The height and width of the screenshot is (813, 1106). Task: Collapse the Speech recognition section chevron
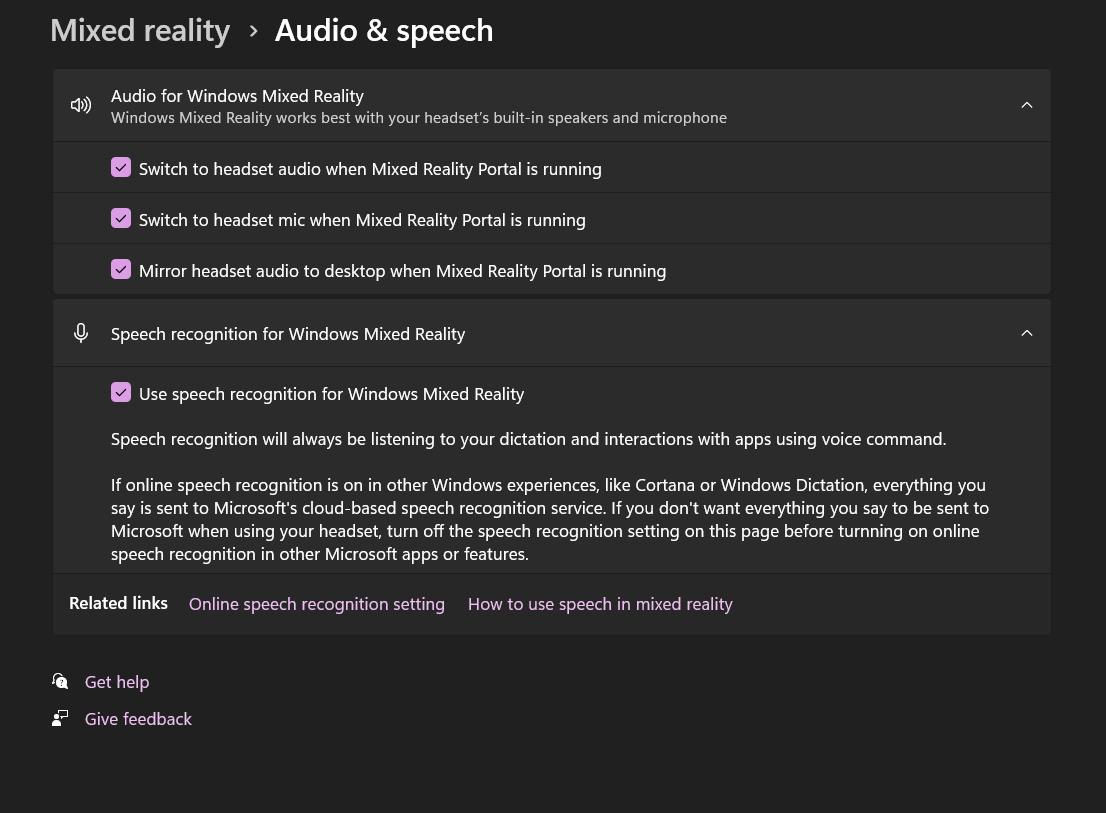(x=1027, y=333)
